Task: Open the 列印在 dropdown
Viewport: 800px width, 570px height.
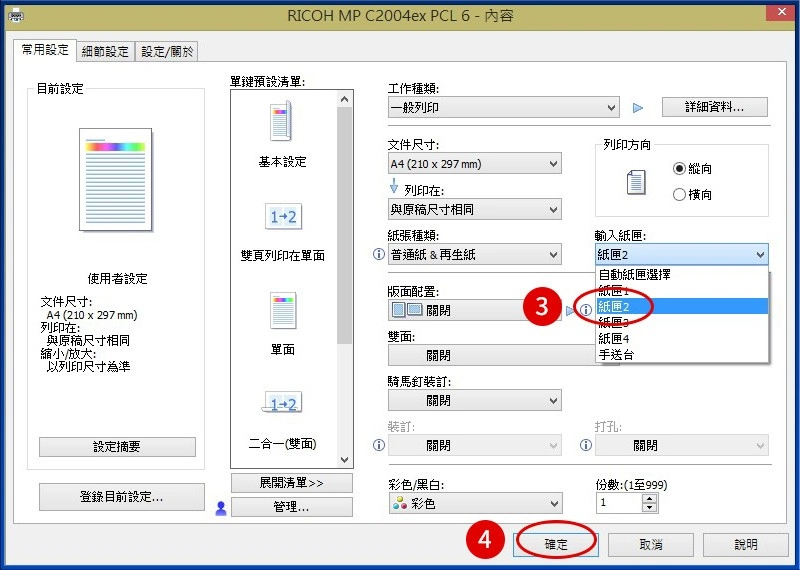Action: pos(474,209)
